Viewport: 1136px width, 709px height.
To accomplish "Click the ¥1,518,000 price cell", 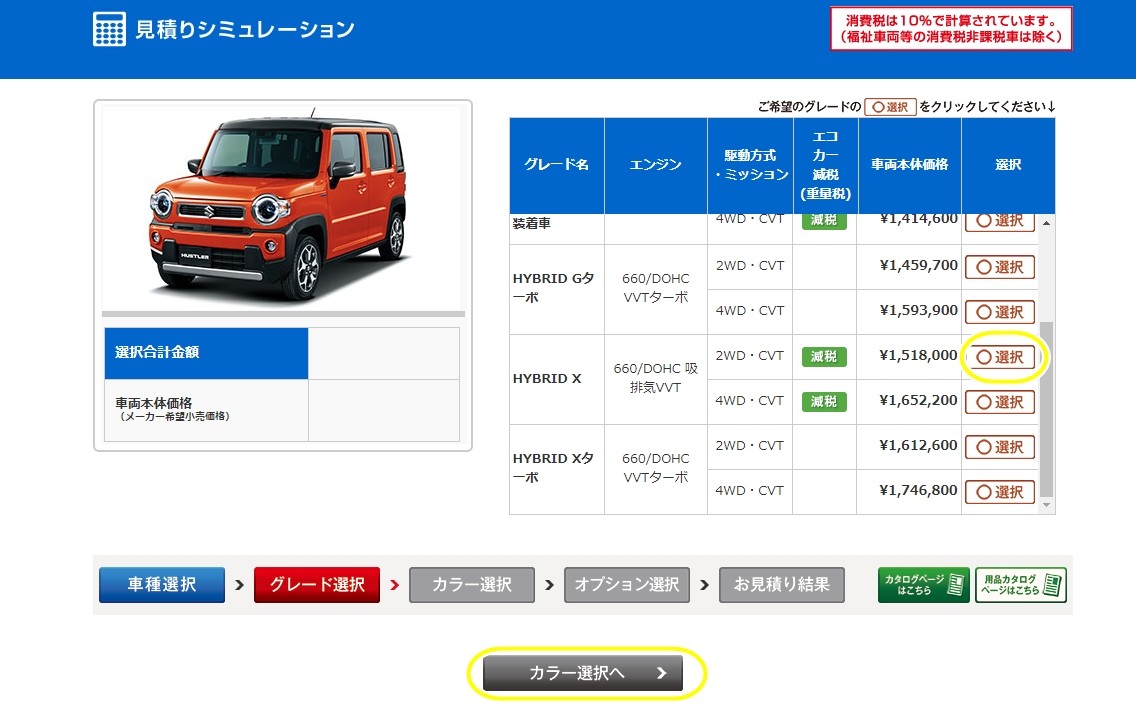I will 909,356.
